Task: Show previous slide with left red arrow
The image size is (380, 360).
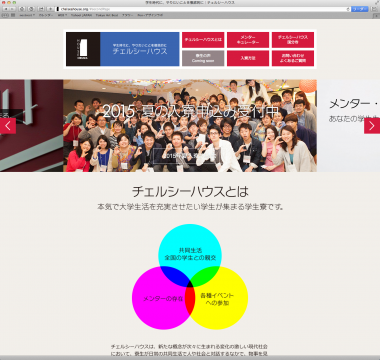Action: [x=8, y=126]
